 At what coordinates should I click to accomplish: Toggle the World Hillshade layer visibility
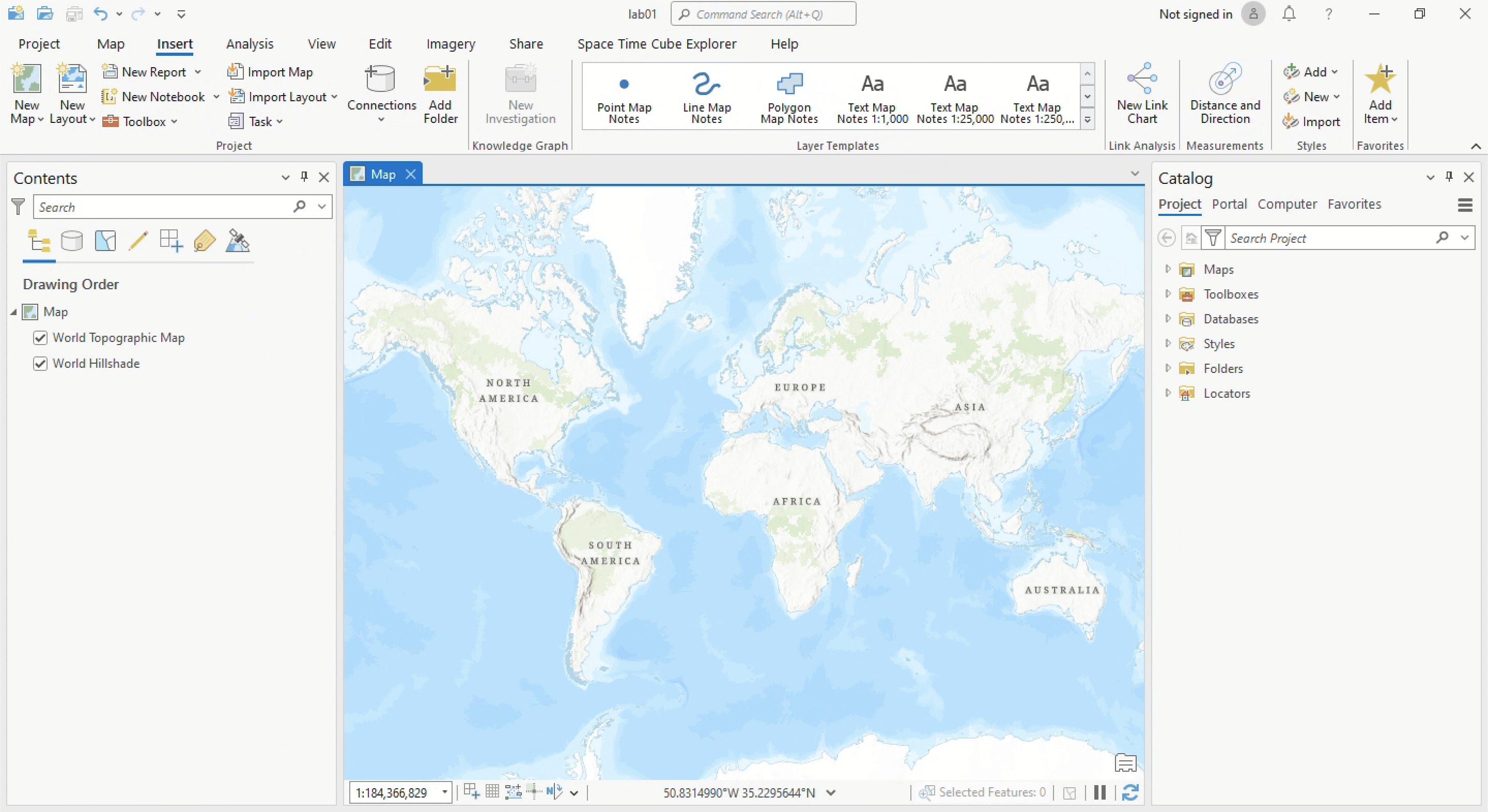pos(40,363)
